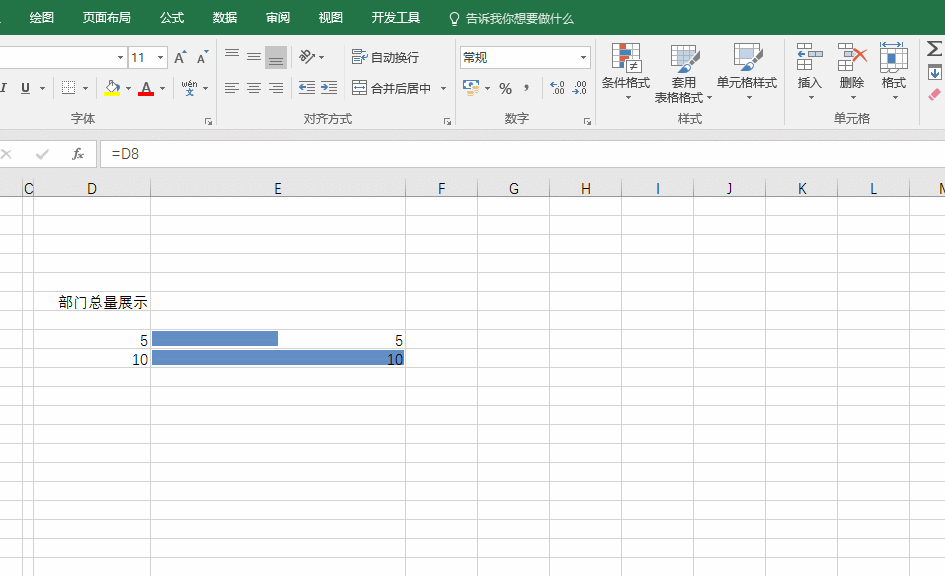
Task: Click the insert function fx icon
Action: point(78,154)
